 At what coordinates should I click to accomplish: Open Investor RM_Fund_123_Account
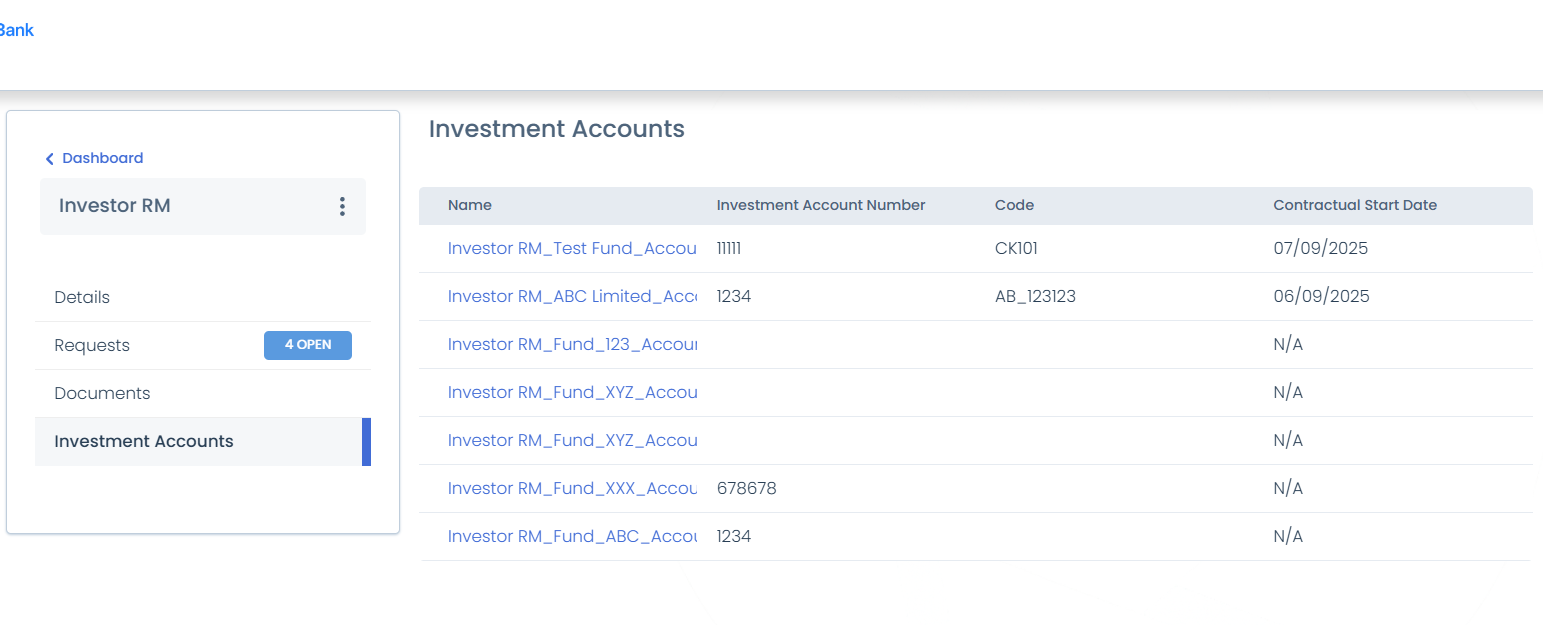pos(572,344)
